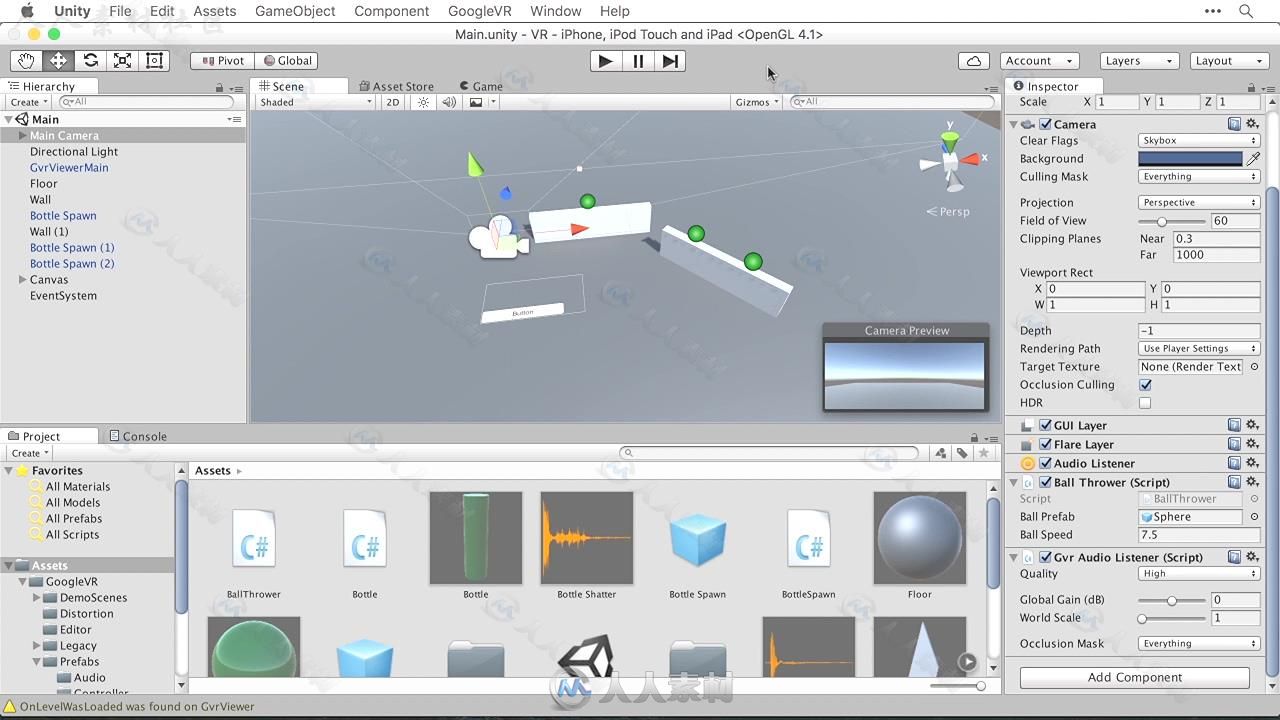Select the Bottle Shatter audio asset
Screen dimensions: 1280x720
[587, 546]
